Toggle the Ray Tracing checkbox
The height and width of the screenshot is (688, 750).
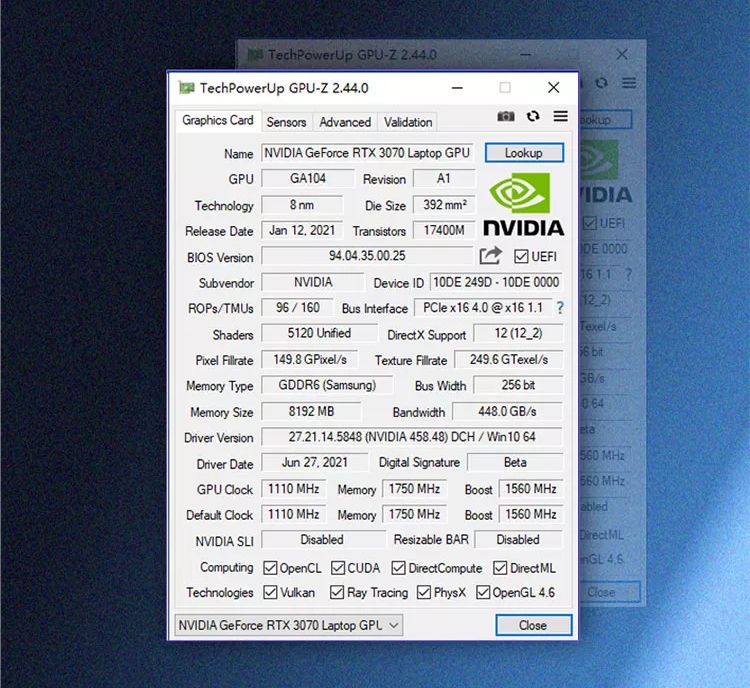337,592
